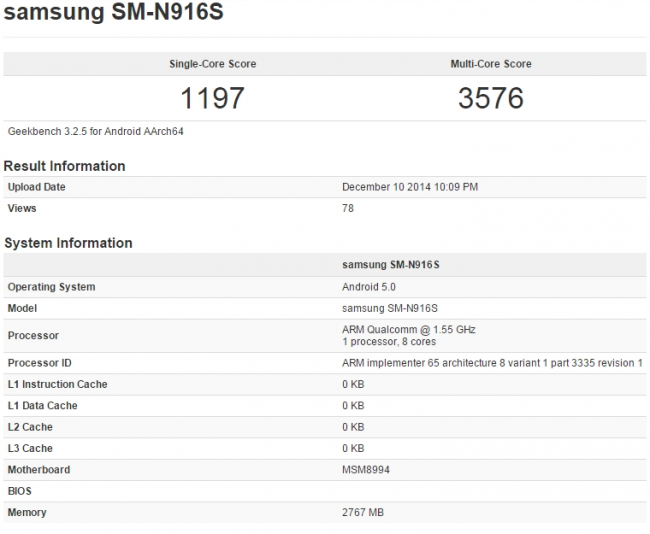Image resolution: width=650 pixels, height=534 pixels.
Task: Click the 'Motherboard' label
Action: pos(39,470)
